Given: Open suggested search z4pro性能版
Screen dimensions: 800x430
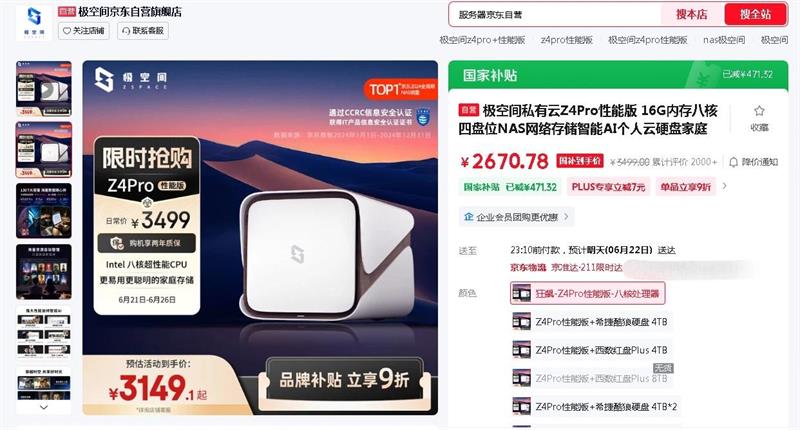Looking at the screenshot, I should [x=566, y=40].
